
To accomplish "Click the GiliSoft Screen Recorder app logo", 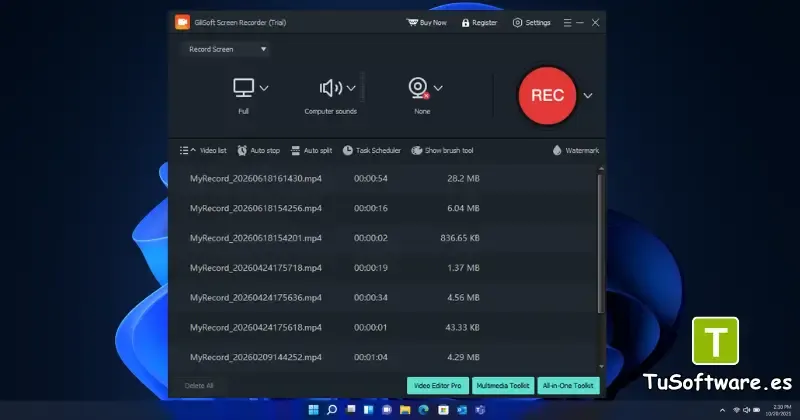I will (x=182, y=22).
